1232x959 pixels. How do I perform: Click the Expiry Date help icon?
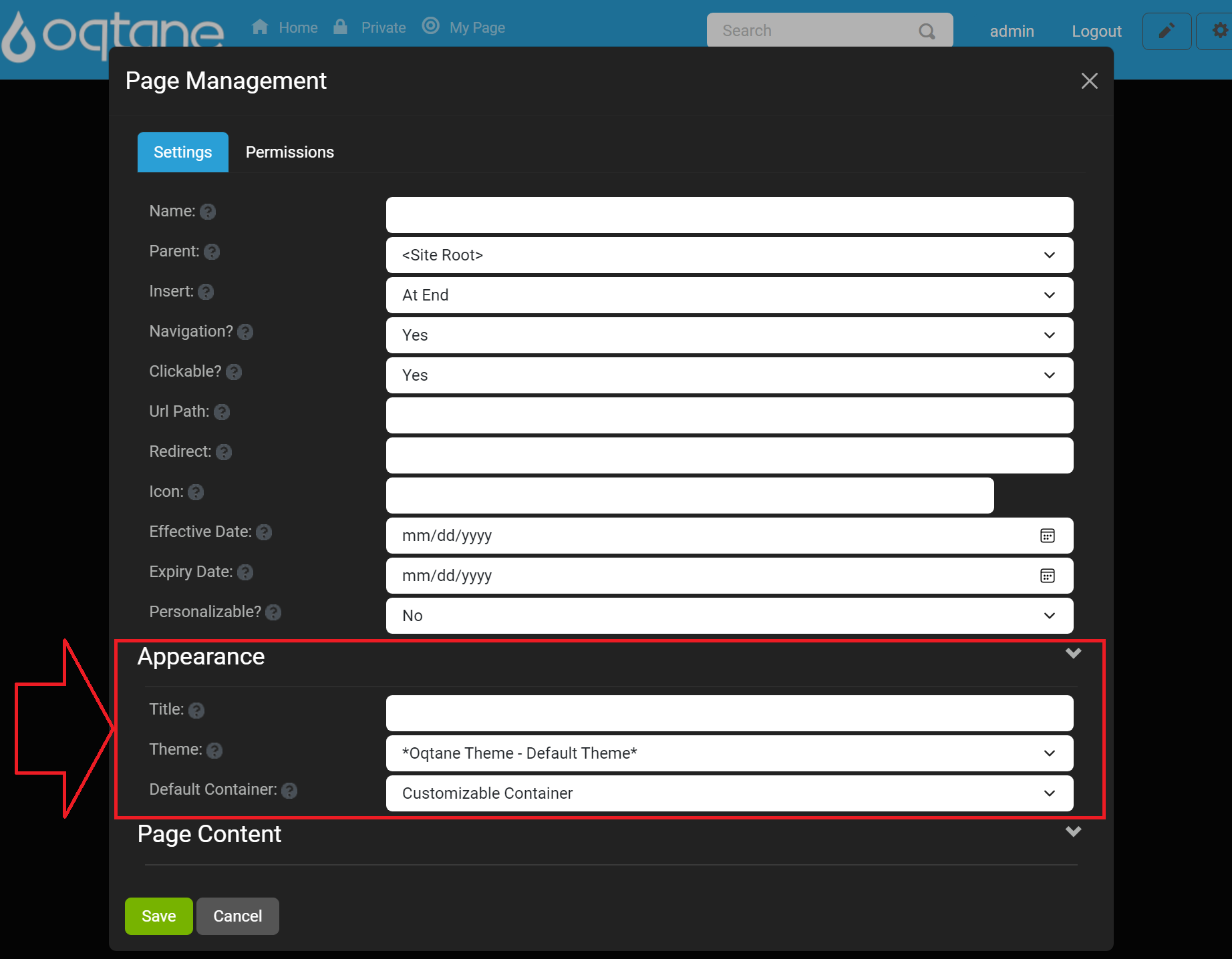[245, 572]
